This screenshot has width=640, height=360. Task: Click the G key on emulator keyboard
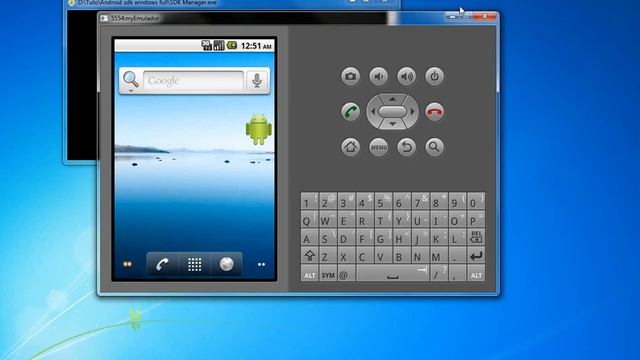pos(383,238)
